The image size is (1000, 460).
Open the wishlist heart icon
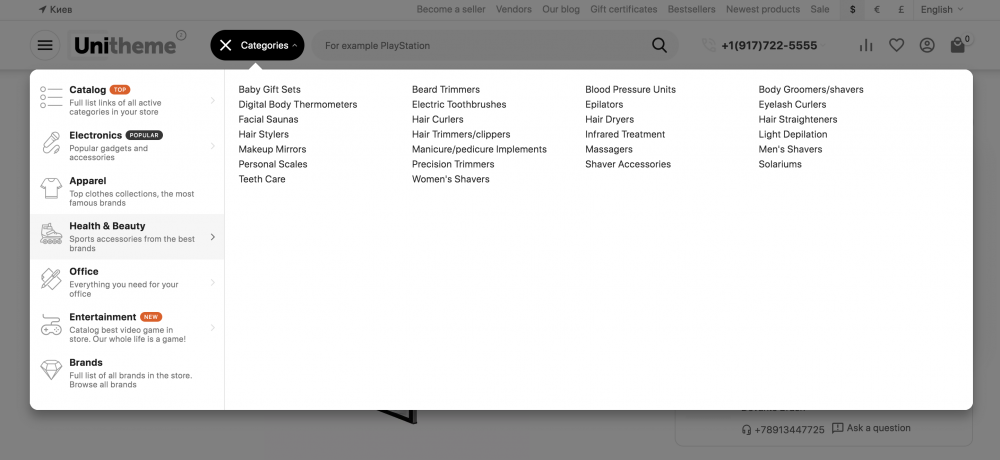[x=896, y=45]
